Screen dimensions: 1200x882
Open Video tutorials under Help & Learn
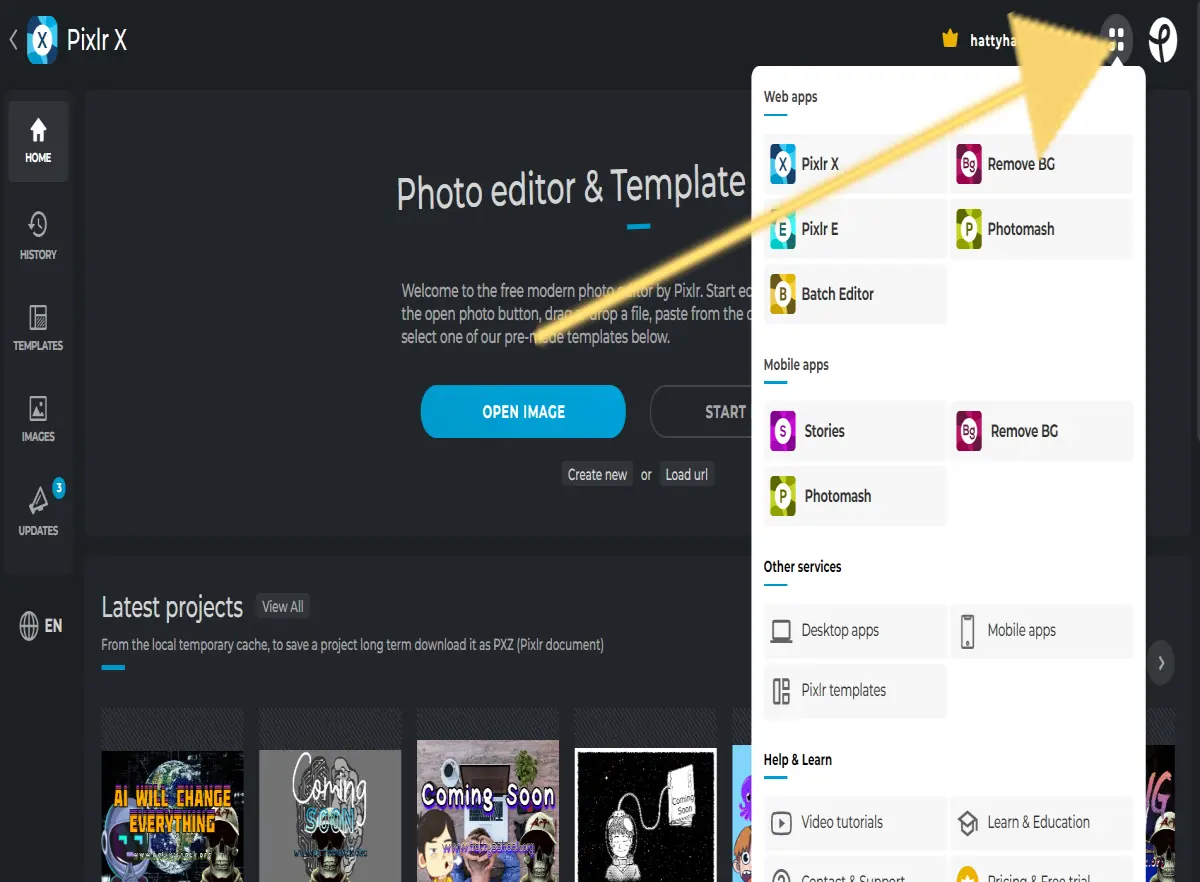(x=855, y=823)
